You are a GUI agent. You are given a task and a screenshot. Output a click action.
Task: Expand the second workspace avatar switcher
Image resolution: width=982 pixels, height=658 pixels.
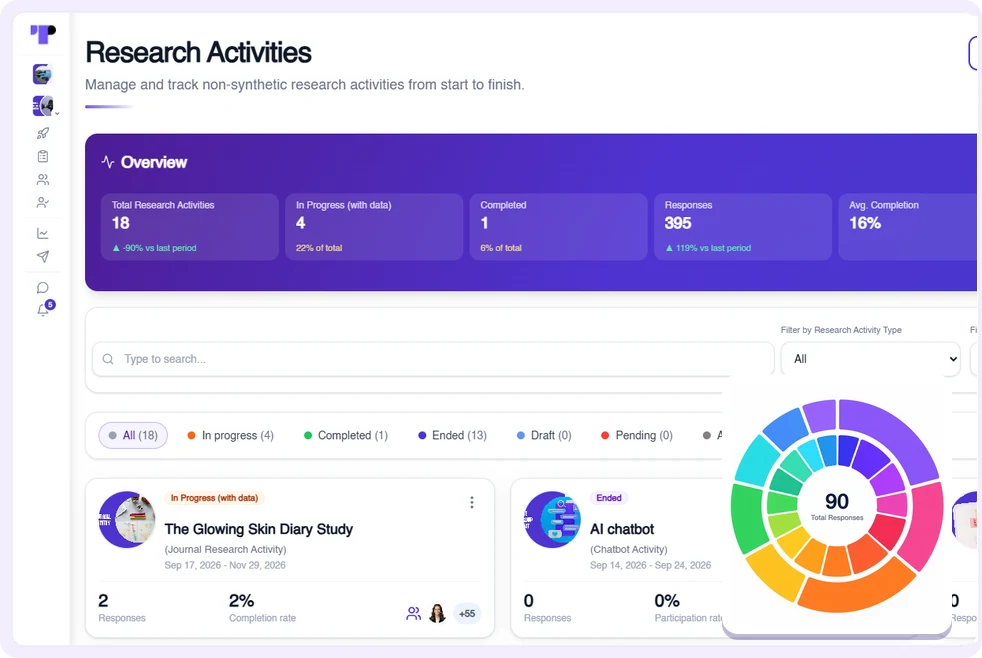pos(45,106)
